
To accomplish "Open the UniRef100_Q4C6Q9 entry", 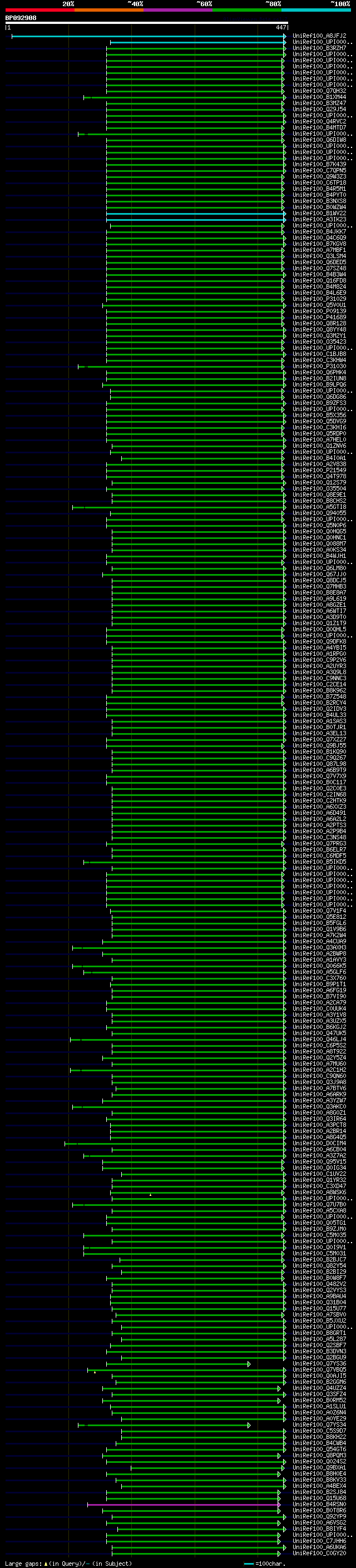I will [319, 238].
